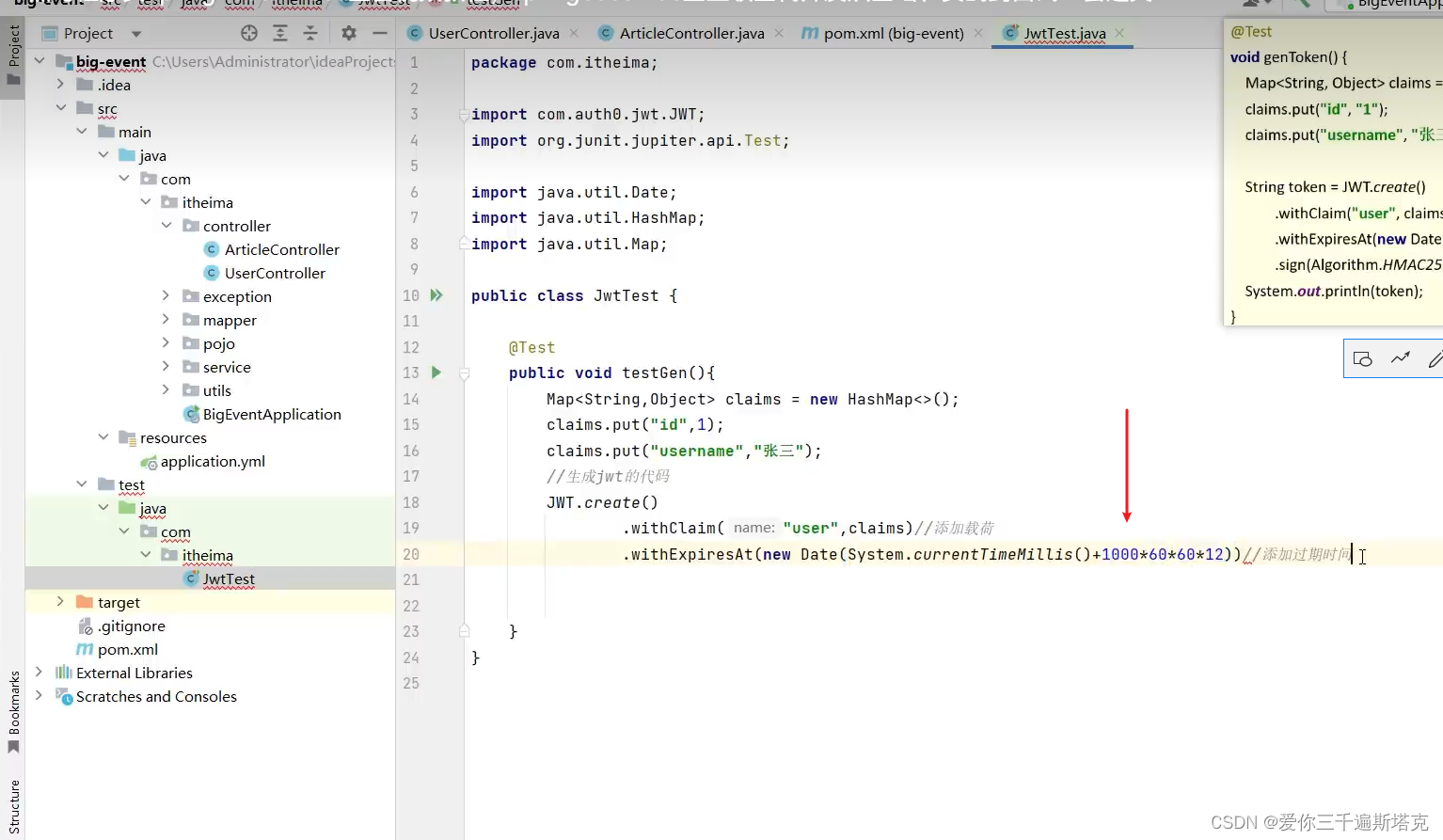1443x840 pixels.
Task: Open the ArticleController.java editor tab
Action: 681,32
